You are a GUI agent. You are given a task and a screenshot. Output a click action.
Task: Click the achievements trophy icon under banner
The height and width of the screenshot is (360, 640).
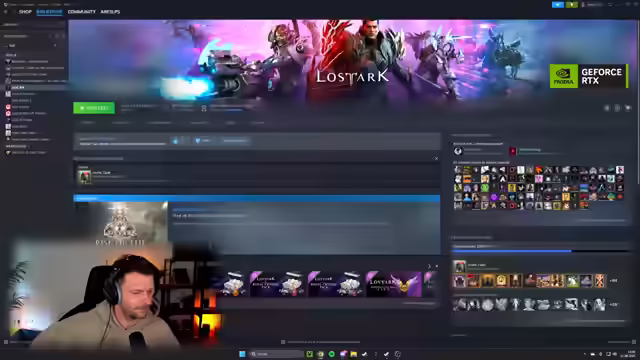204,108
